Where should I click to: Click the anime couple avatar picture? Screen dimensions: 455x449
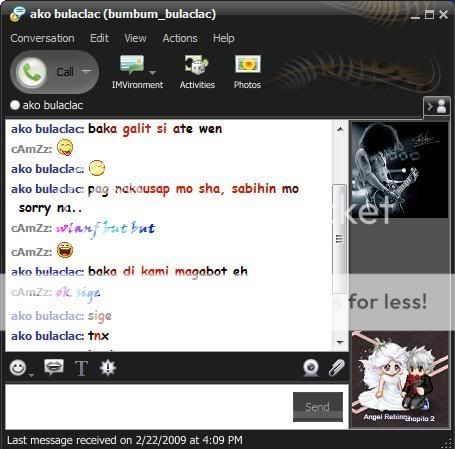[x=400, y=378]
